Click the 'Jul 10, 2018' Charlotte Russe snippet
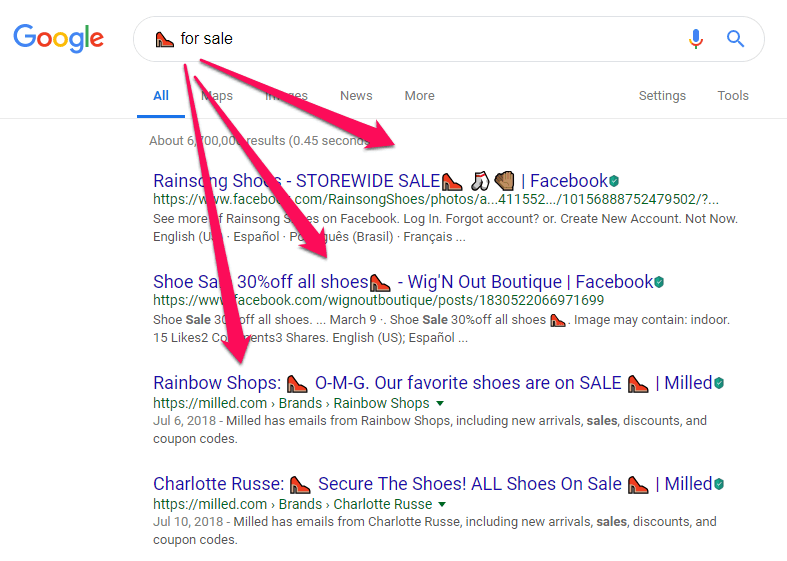This screenshot has height=561, width=787. (435, 531)
